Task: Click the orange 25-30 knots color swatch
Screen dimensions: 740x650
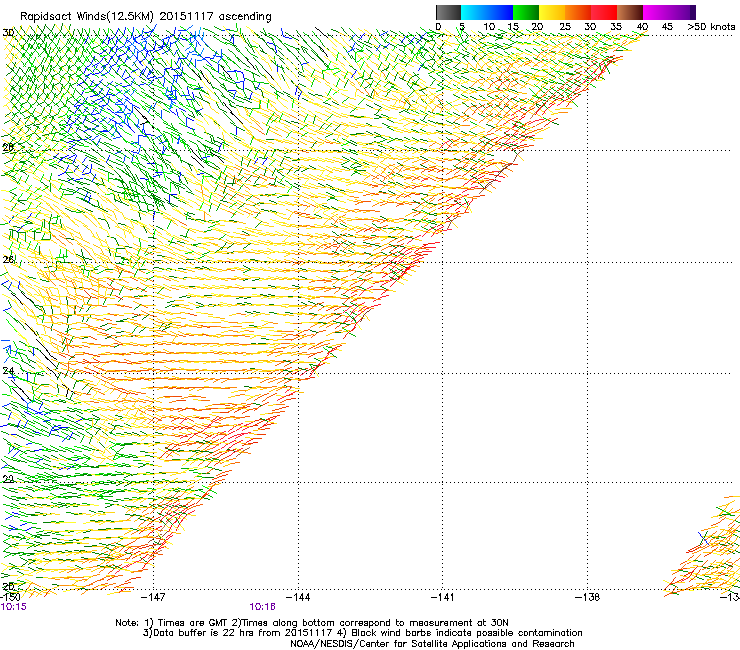Action: [x=578, y=12]
